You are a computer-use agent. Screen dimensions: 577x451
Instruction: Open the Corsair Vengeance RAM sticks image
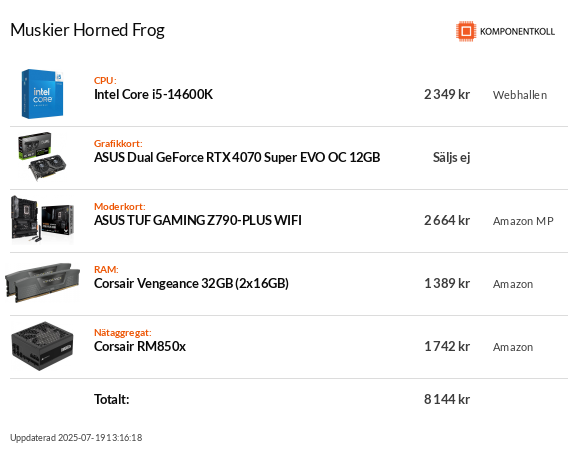[x=42, y=283]
